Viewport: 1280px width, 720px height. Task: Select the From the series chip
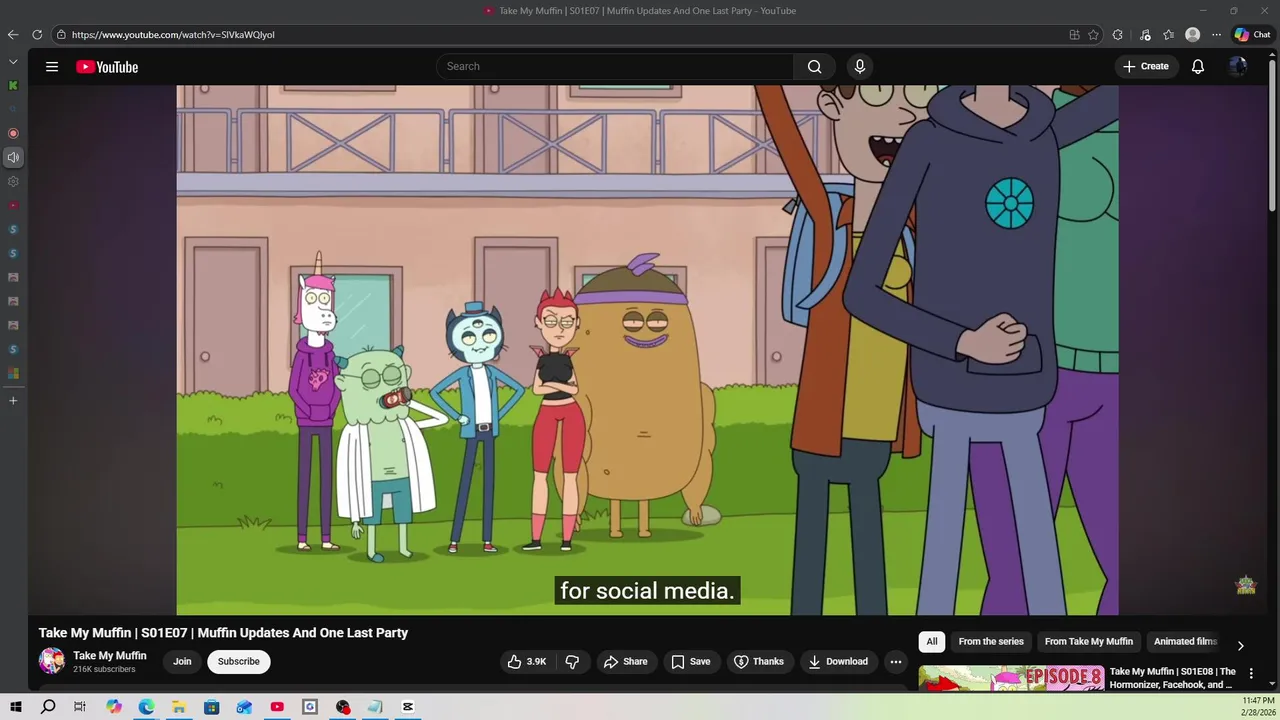[991, 642]
